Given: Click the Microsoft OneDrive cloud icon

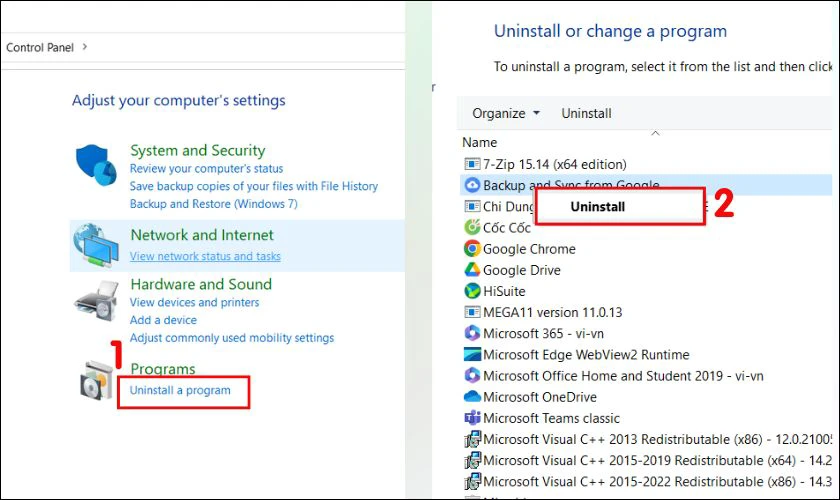Looking at the screenshot, I should (472, 397).
